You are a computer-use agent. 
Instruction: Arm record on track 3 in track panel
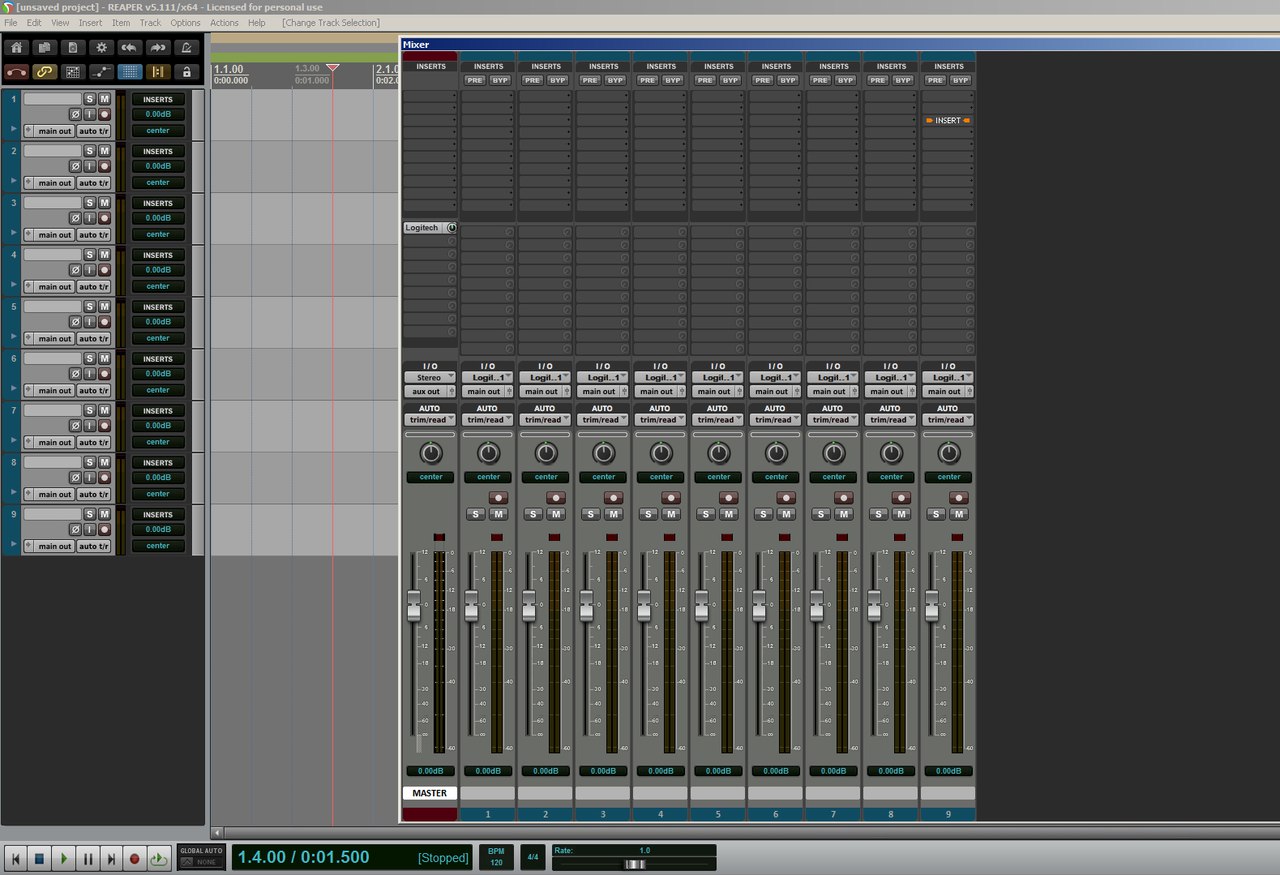[104, 218]
